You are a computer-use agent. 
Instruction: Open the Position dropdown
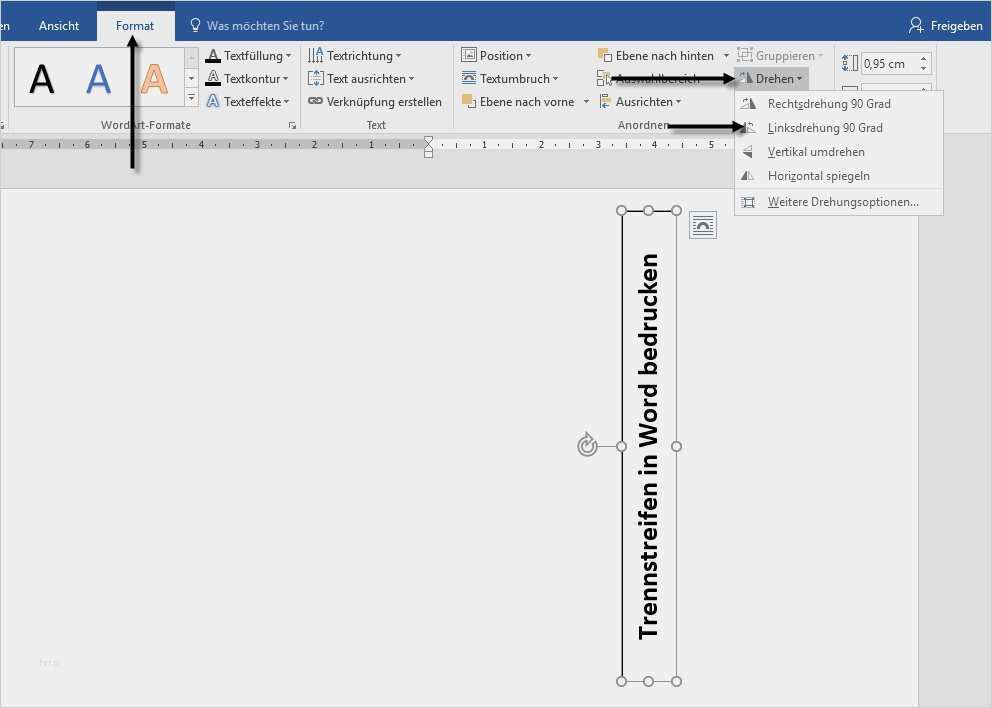coord(497,56)
